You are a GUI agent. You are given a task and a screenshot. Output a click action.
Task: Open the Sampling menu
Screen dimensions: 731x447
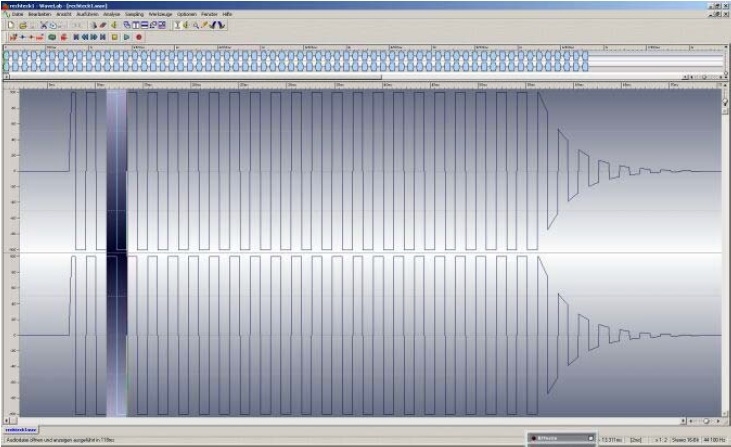point(134,14)
